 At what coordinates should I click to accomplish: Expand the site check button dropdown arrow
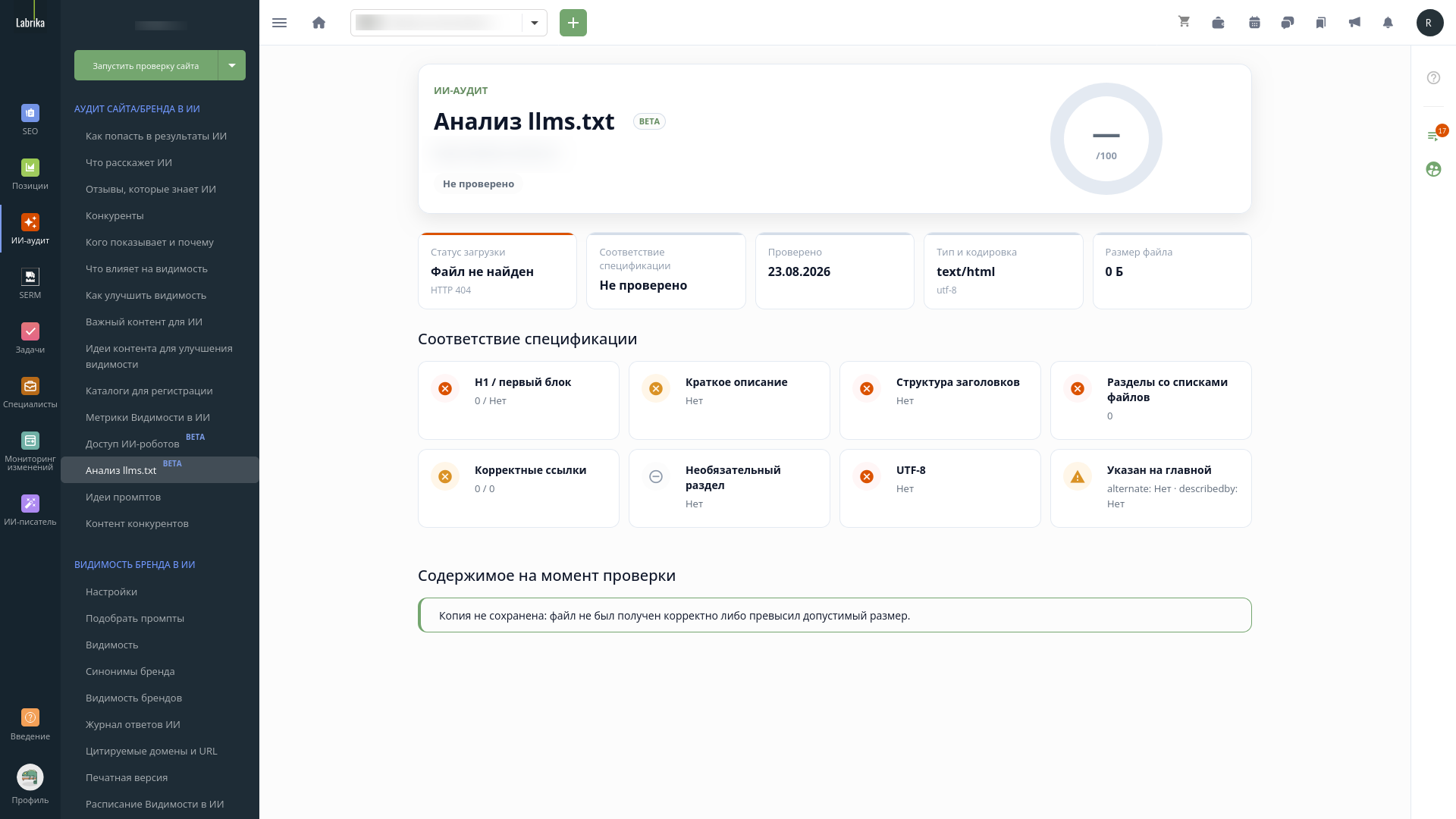(x=232, y=65)
